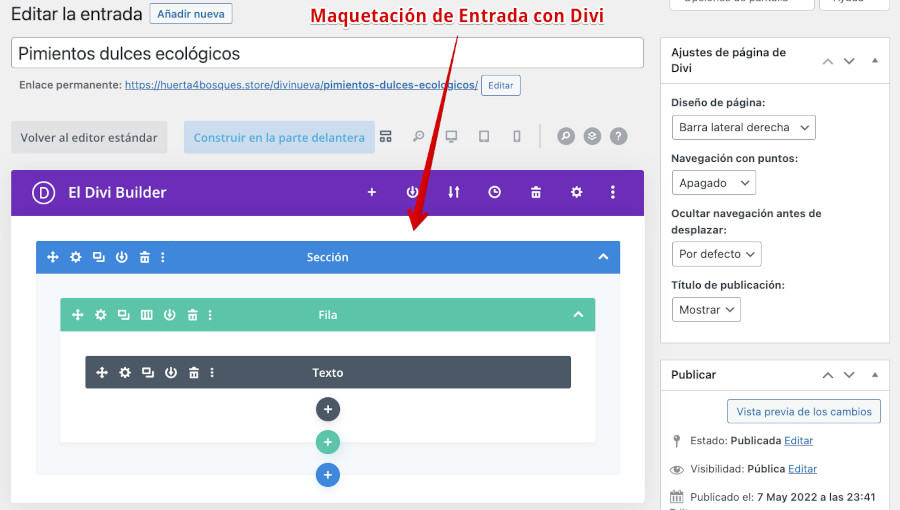900x510 pixels.
Task: Click Editar link beside Estado Publicada
Action: point(798,441)
